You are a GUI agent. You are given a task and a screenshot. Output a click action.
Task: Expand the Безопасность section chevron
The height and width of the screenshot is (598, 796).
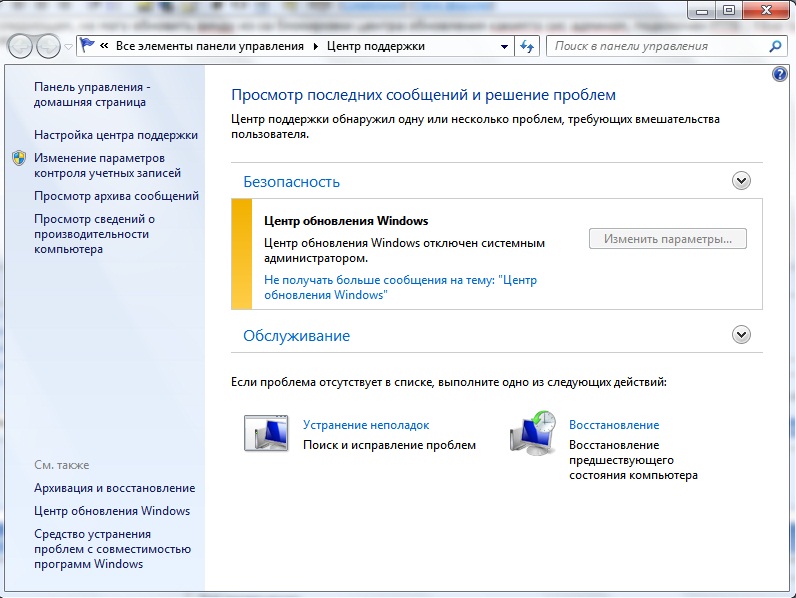coord(741,181)
